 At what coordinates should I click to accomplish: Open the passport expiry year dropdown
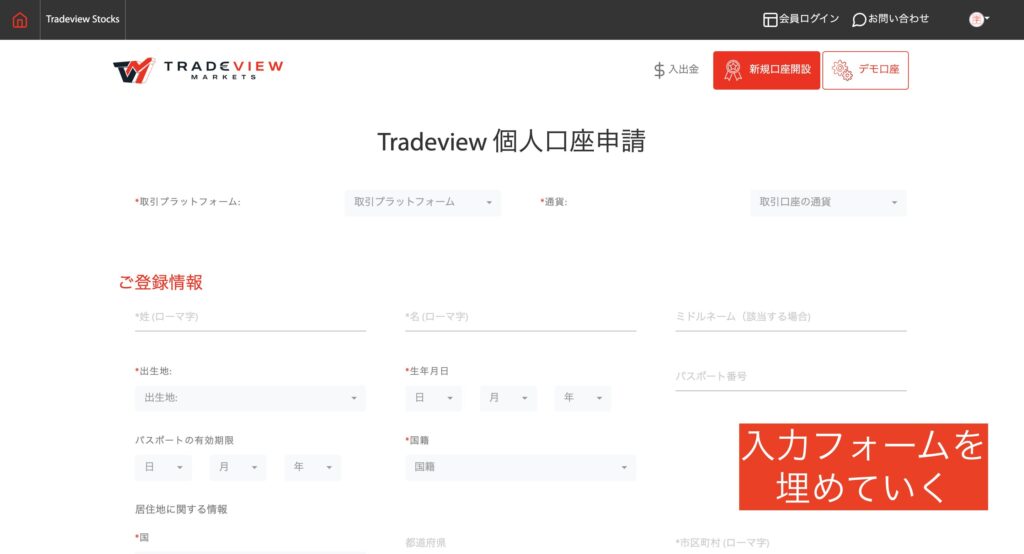312,467
